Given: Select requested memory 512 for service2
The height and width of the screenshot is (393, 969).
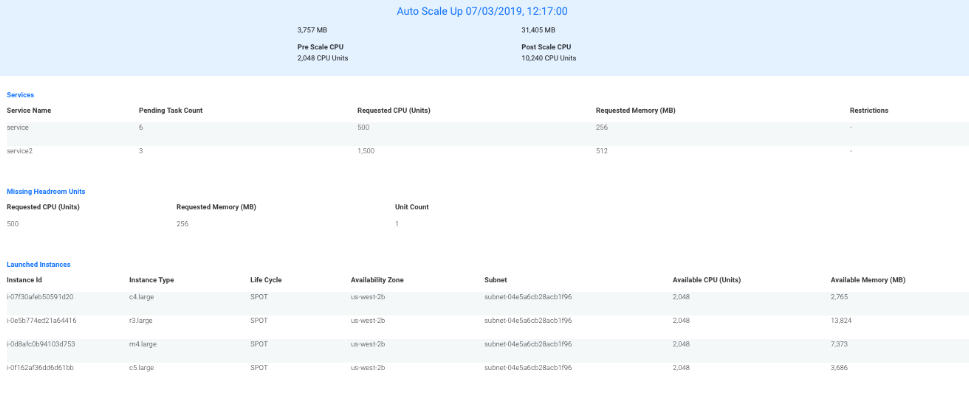Looking at the screenshot, I should [601, 151].
